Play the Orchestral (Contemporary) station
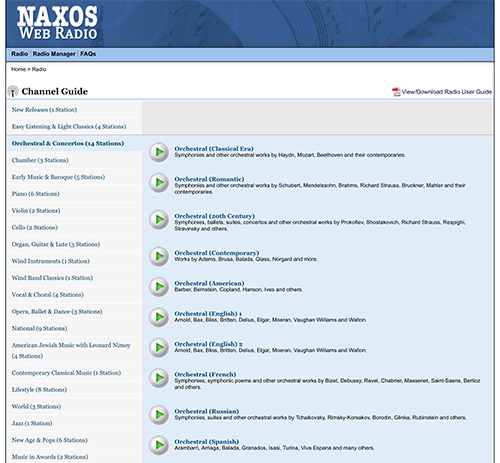 [x=159, y=256]
